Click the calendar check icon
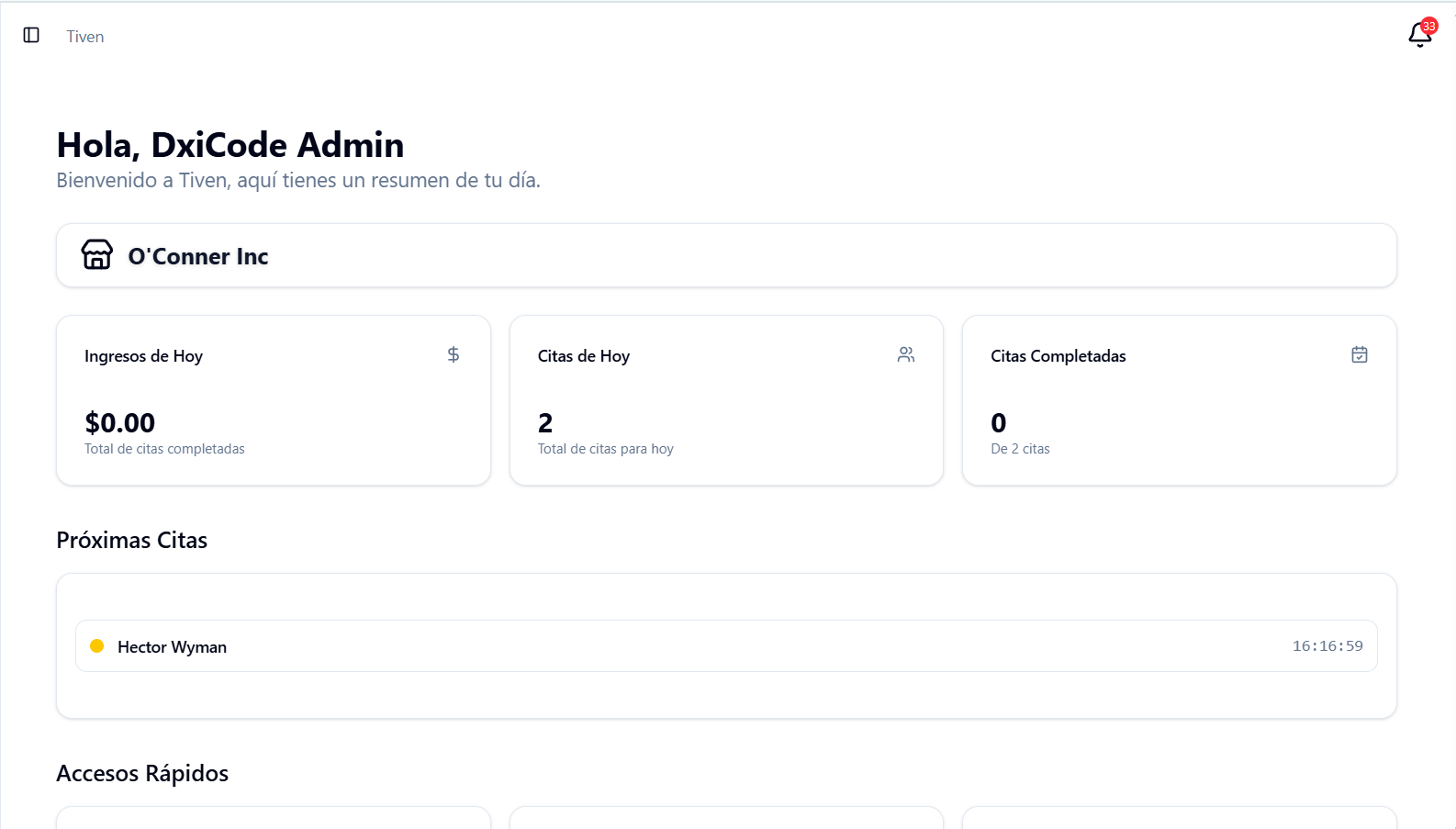This screenshot has width=1456, height=829. pyautogui.click(x=1360, y=354)
